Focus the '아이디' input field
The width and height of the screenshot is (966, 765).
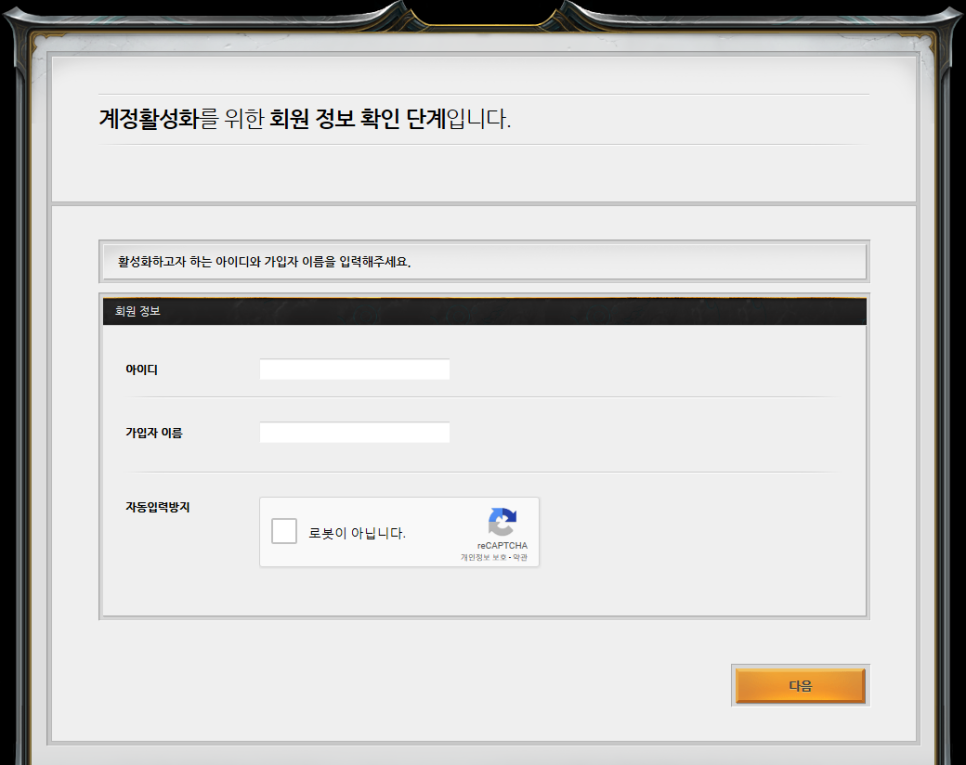point(354,370)
